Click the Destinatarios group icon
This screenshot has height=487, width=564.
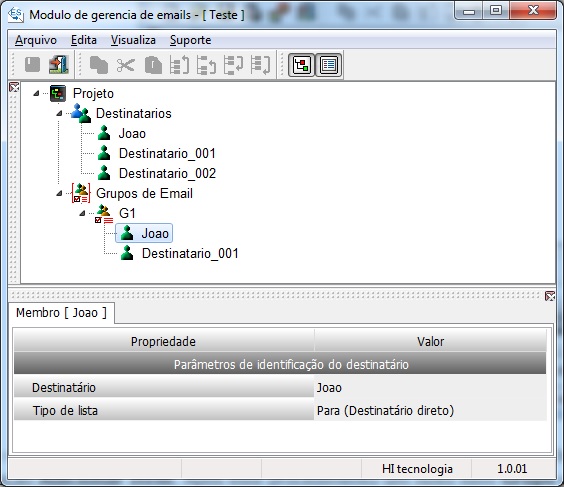pyautogui.click(x=81, y=113)
